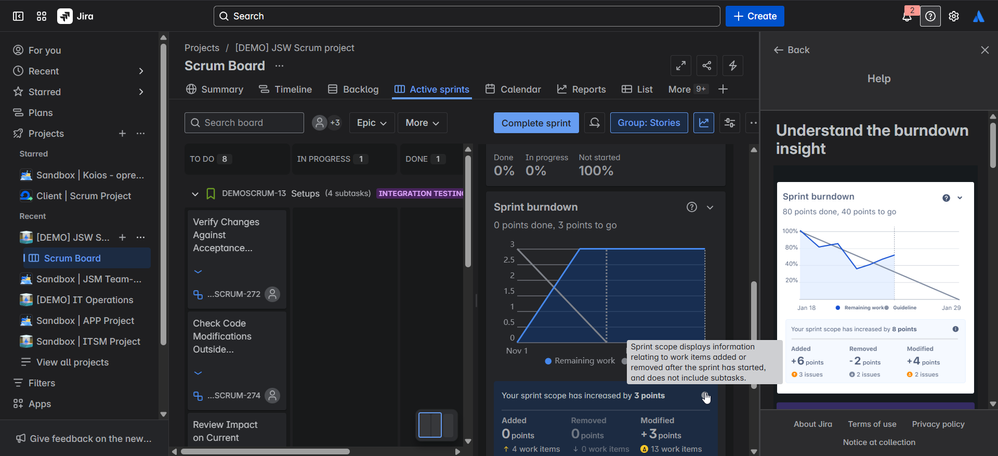Open the Terms of use link
The width and height of the screenshot is (998, 456).
(x=872, y=424)
